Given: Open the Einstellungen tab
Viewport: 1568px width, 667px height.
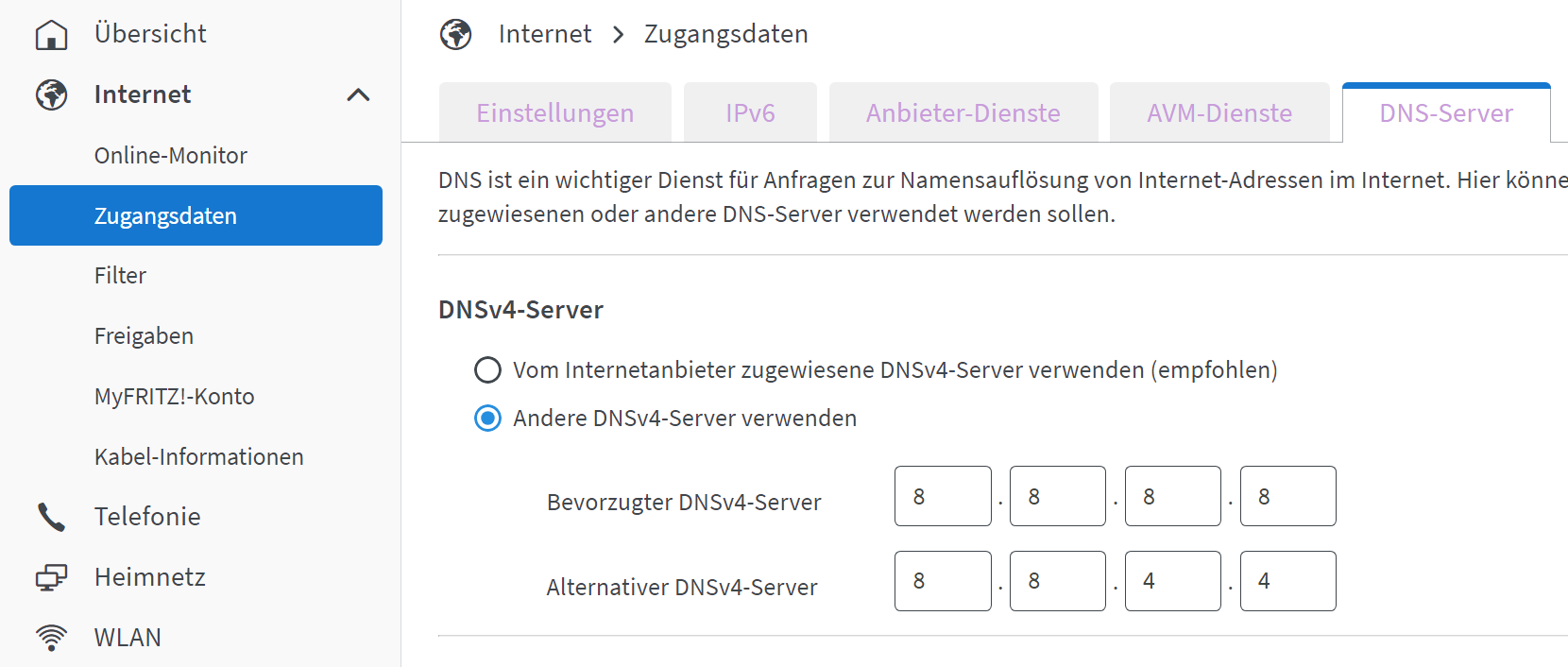Looking at the screenshot, I should coord(555,112).
